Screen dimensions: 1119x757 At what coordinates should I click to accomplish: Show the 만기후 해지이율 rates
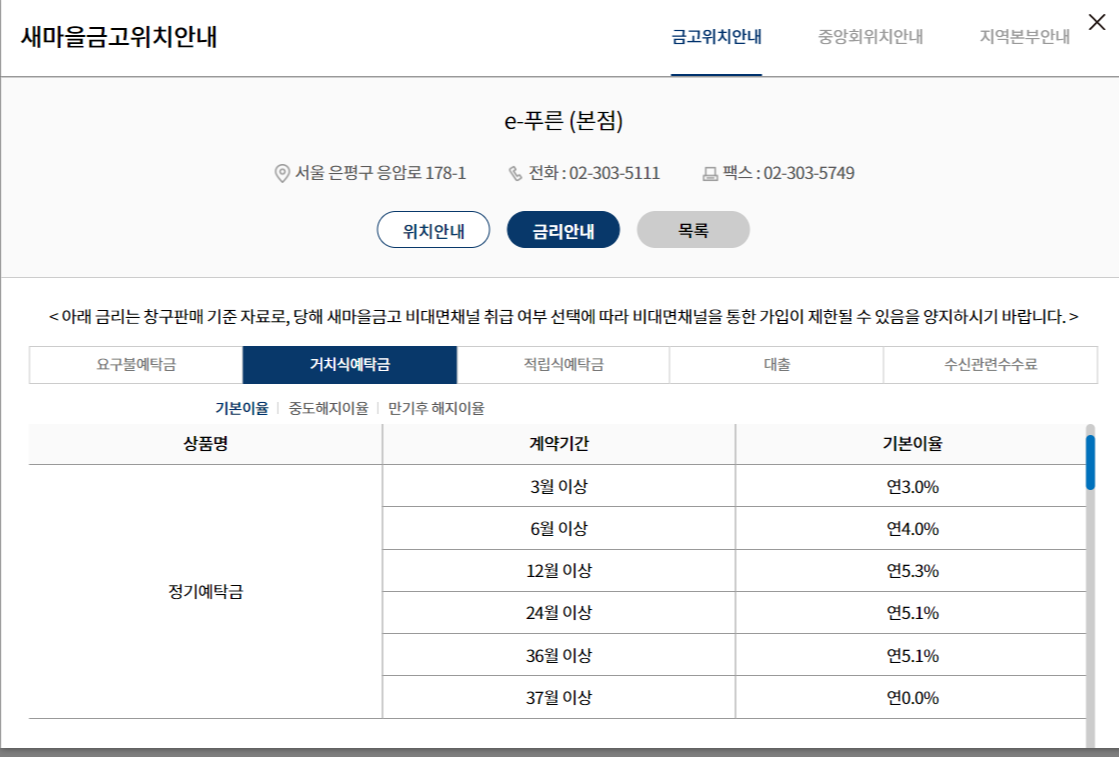click(436, 408)
